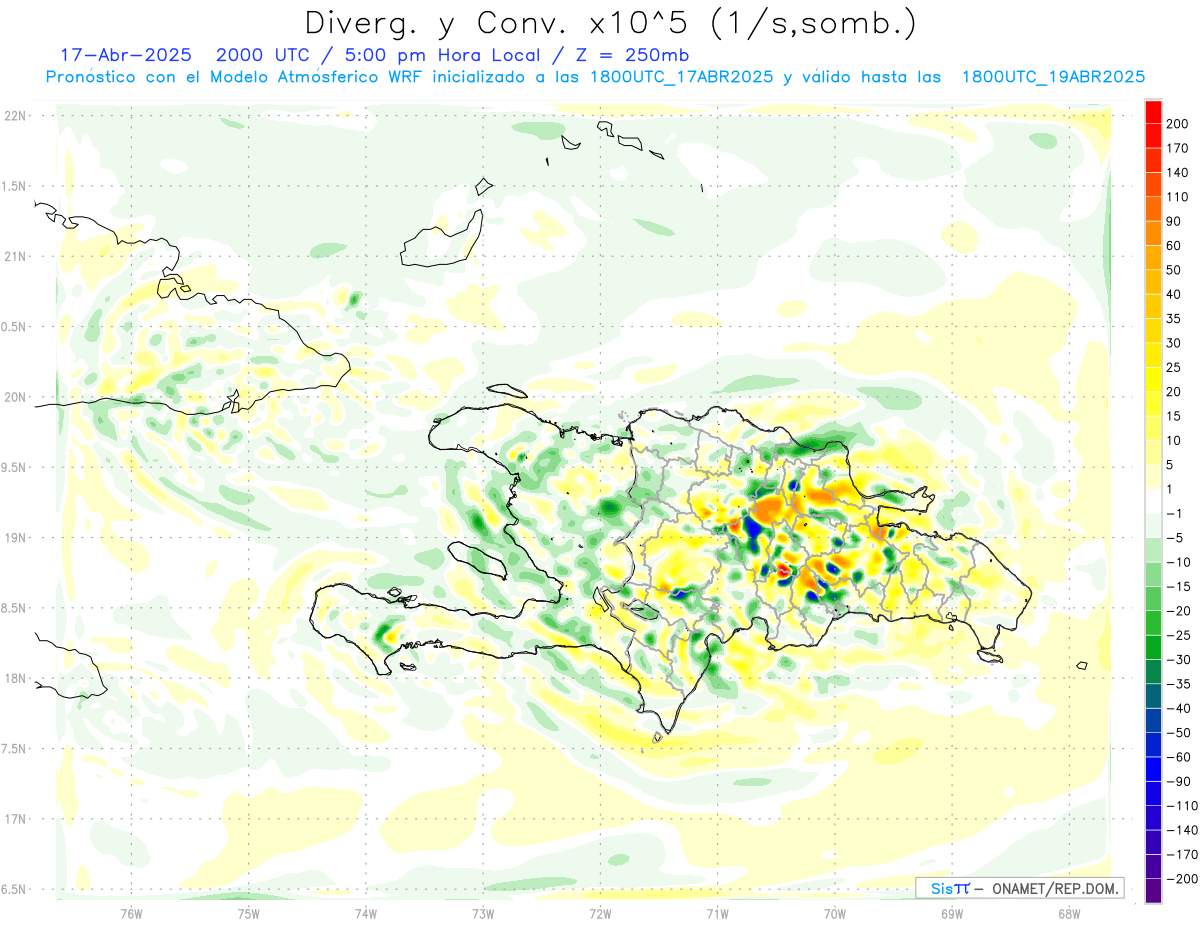This screenshot has height=927, width=1200.
Task: Click the '20N' latitude label
Action: (15, 397)
